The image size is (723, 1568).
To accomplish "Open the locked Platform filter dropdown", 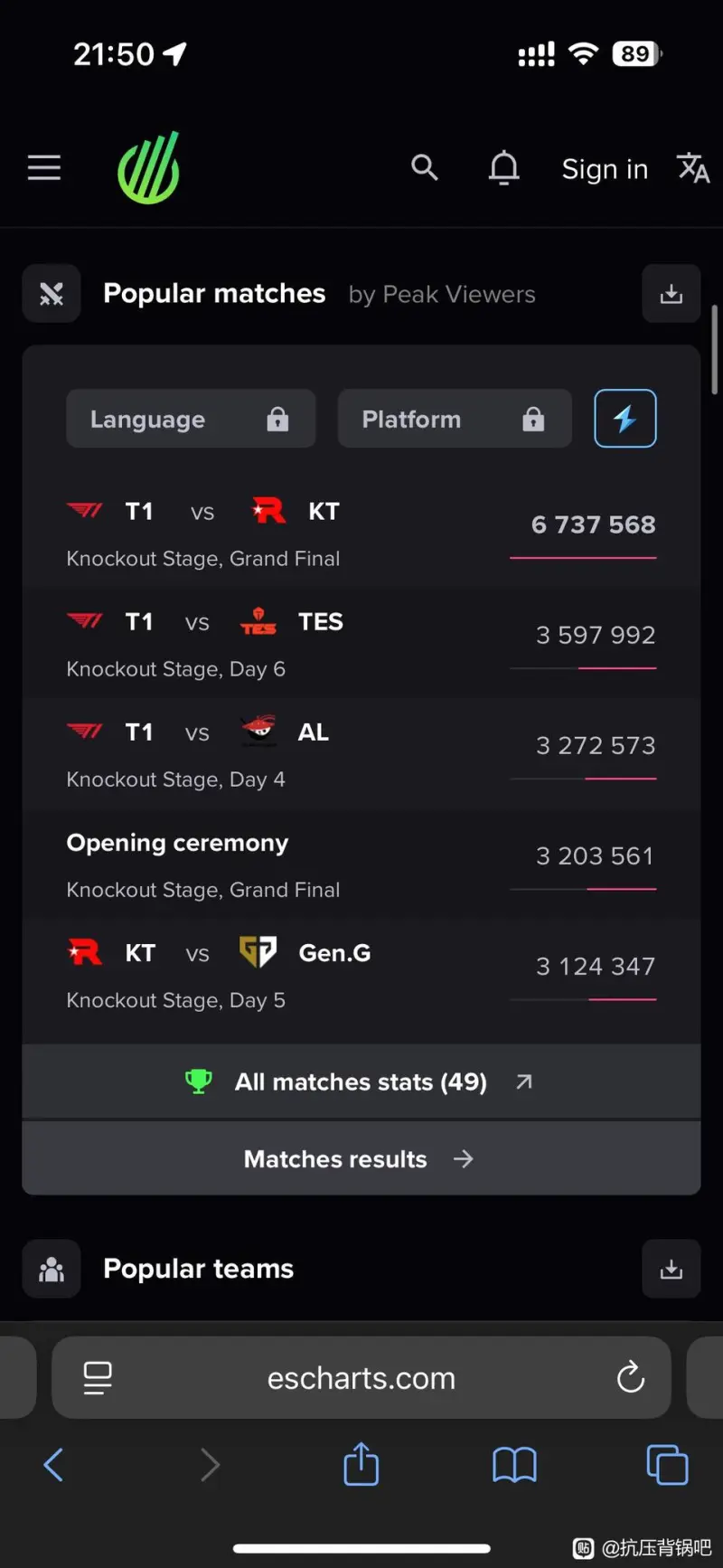I will (x=455, y=419).
